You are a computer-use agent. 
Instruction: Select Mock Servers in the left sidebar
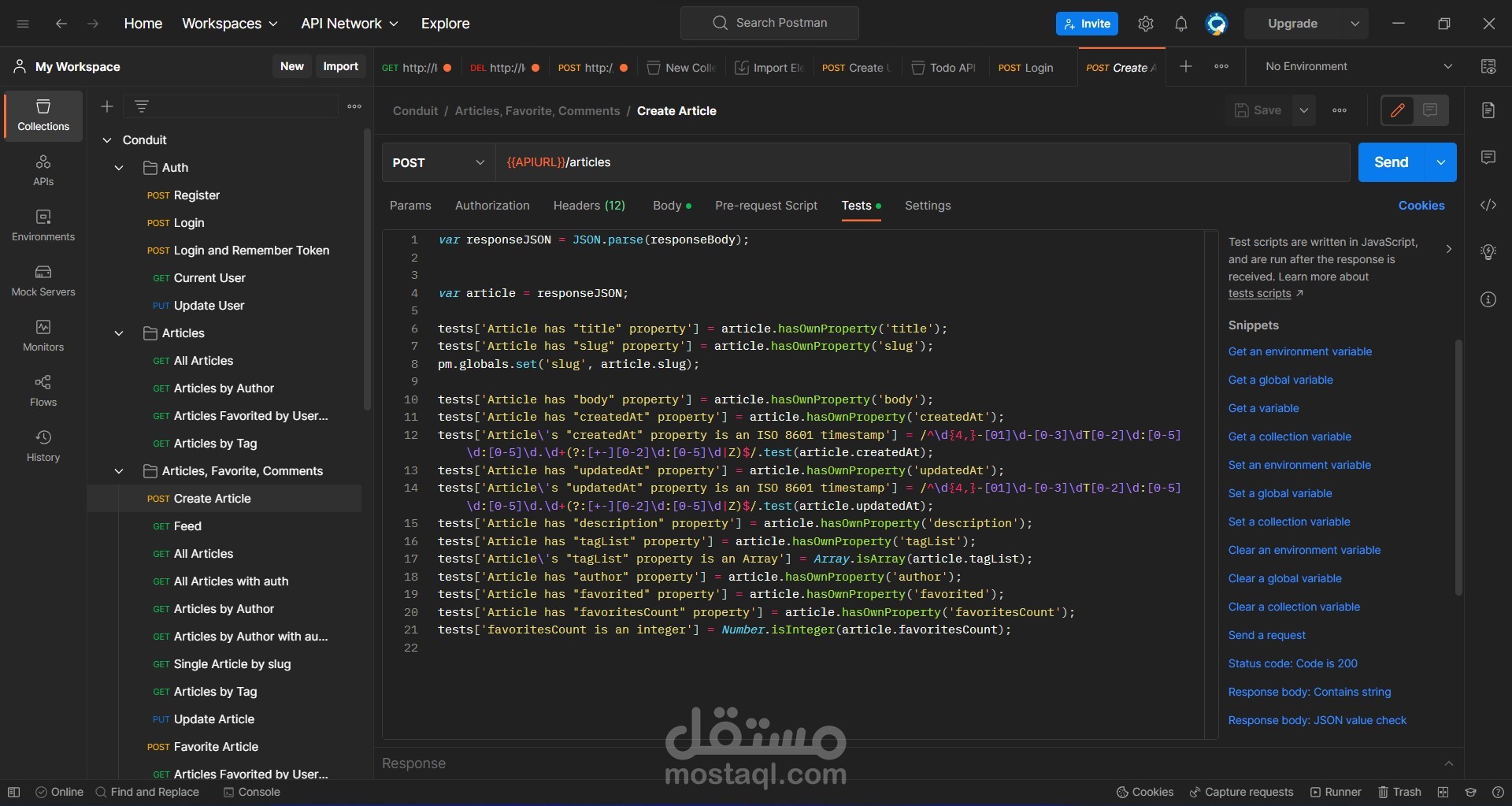click(x=43, y=280)
